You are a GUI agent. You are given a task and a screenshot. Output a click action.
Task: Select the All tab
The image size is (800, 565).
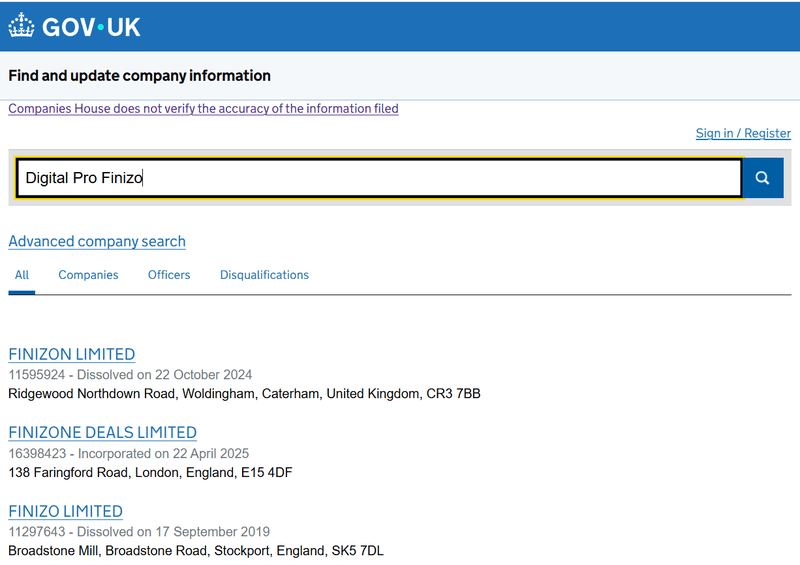pos(22,275)
